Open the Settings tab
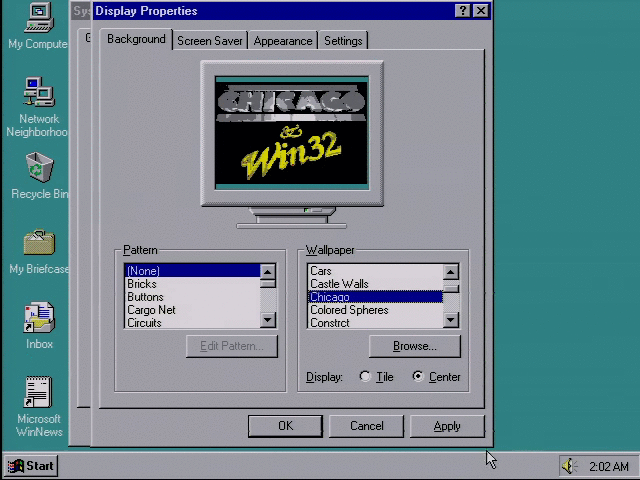 pyautogui.click(x=343, y=41)
